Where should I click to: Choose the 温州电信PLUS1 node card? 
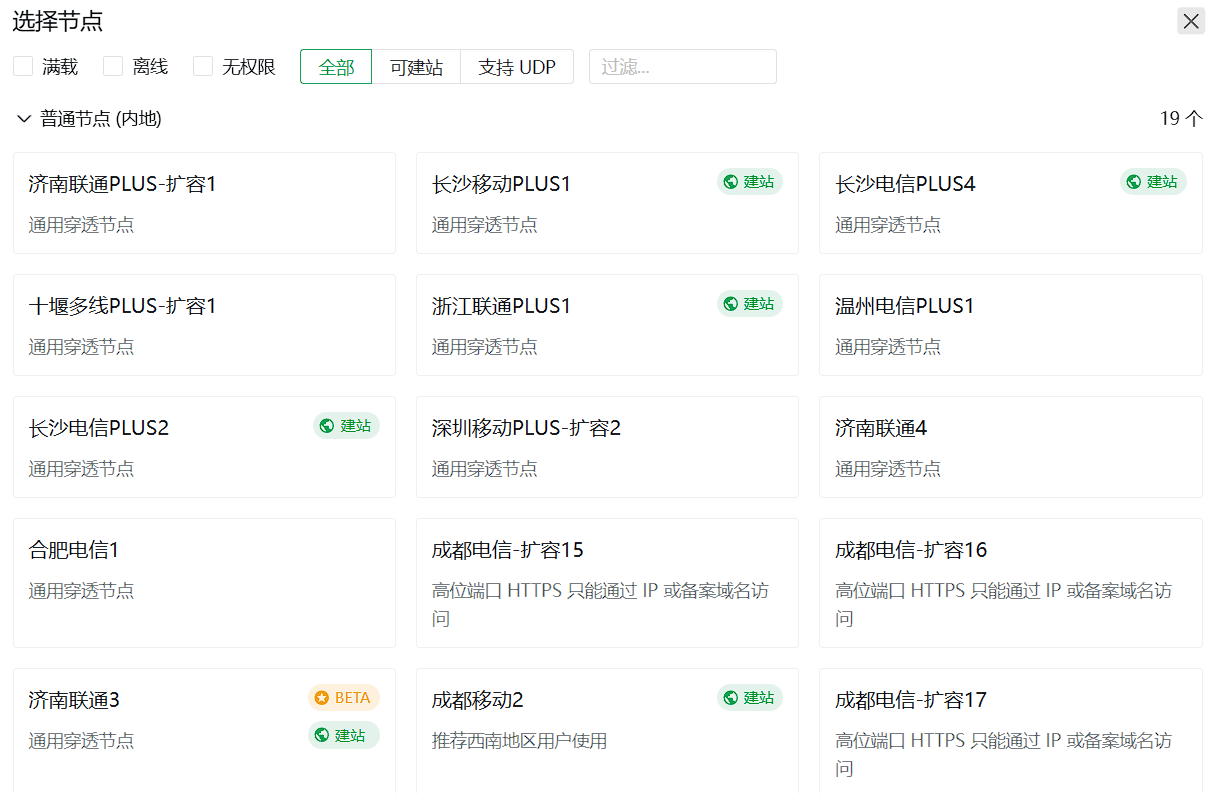click(1010, 325)
